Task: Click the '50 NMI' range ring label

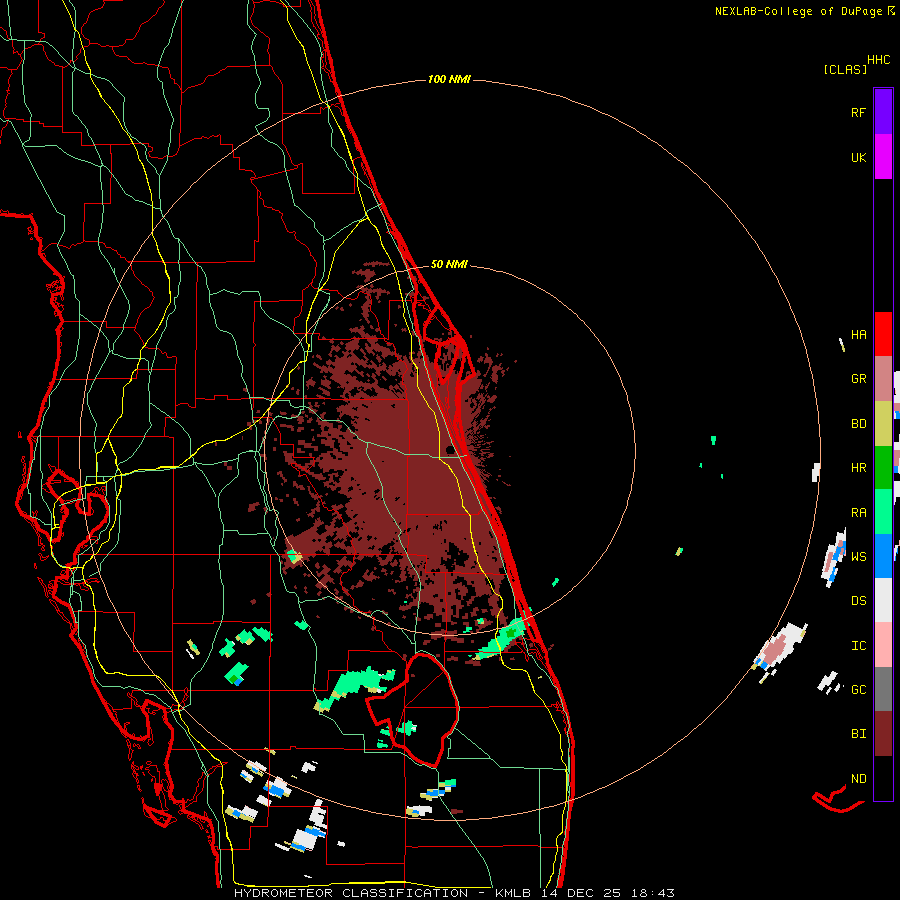Action: (449, 264)
